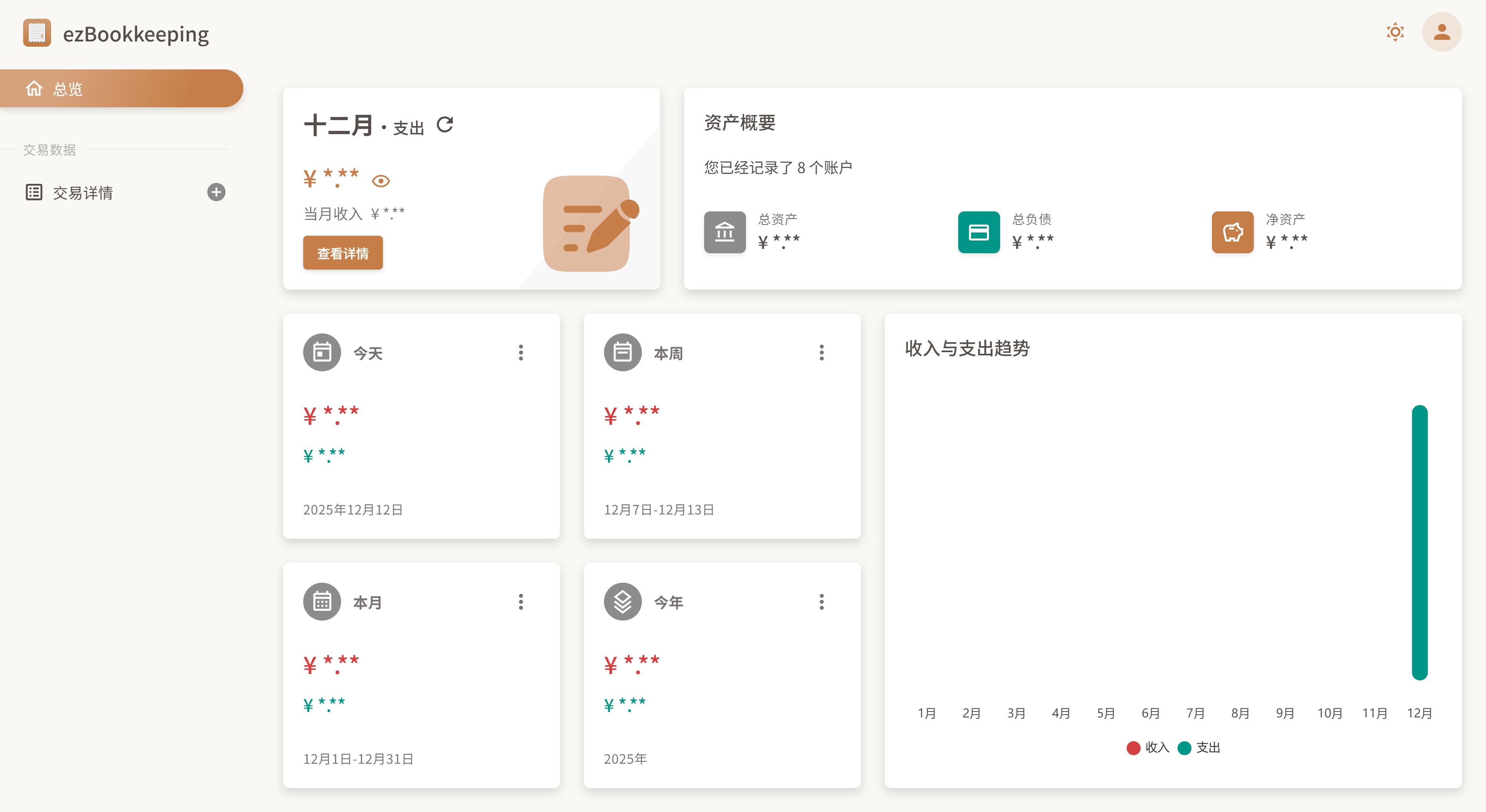Refresh the December expense summary

[444, 124]
